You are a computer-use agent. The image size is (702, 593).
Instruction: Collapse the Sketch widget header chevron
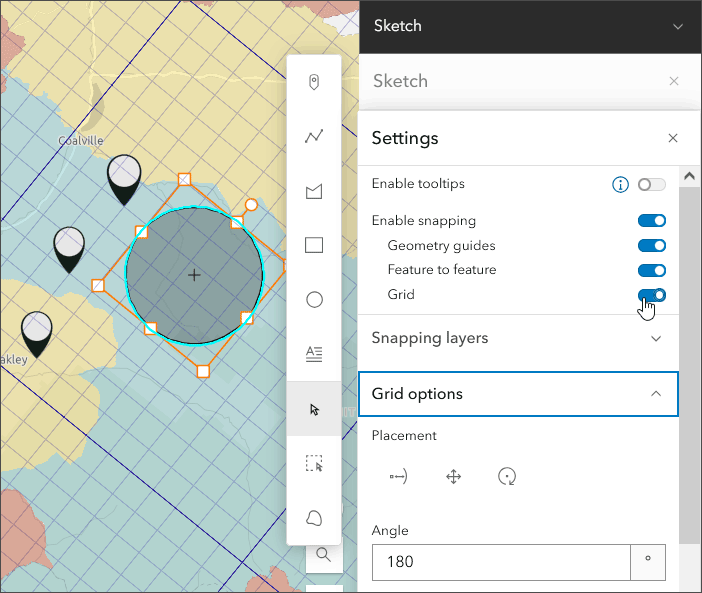tap(678, 26)
